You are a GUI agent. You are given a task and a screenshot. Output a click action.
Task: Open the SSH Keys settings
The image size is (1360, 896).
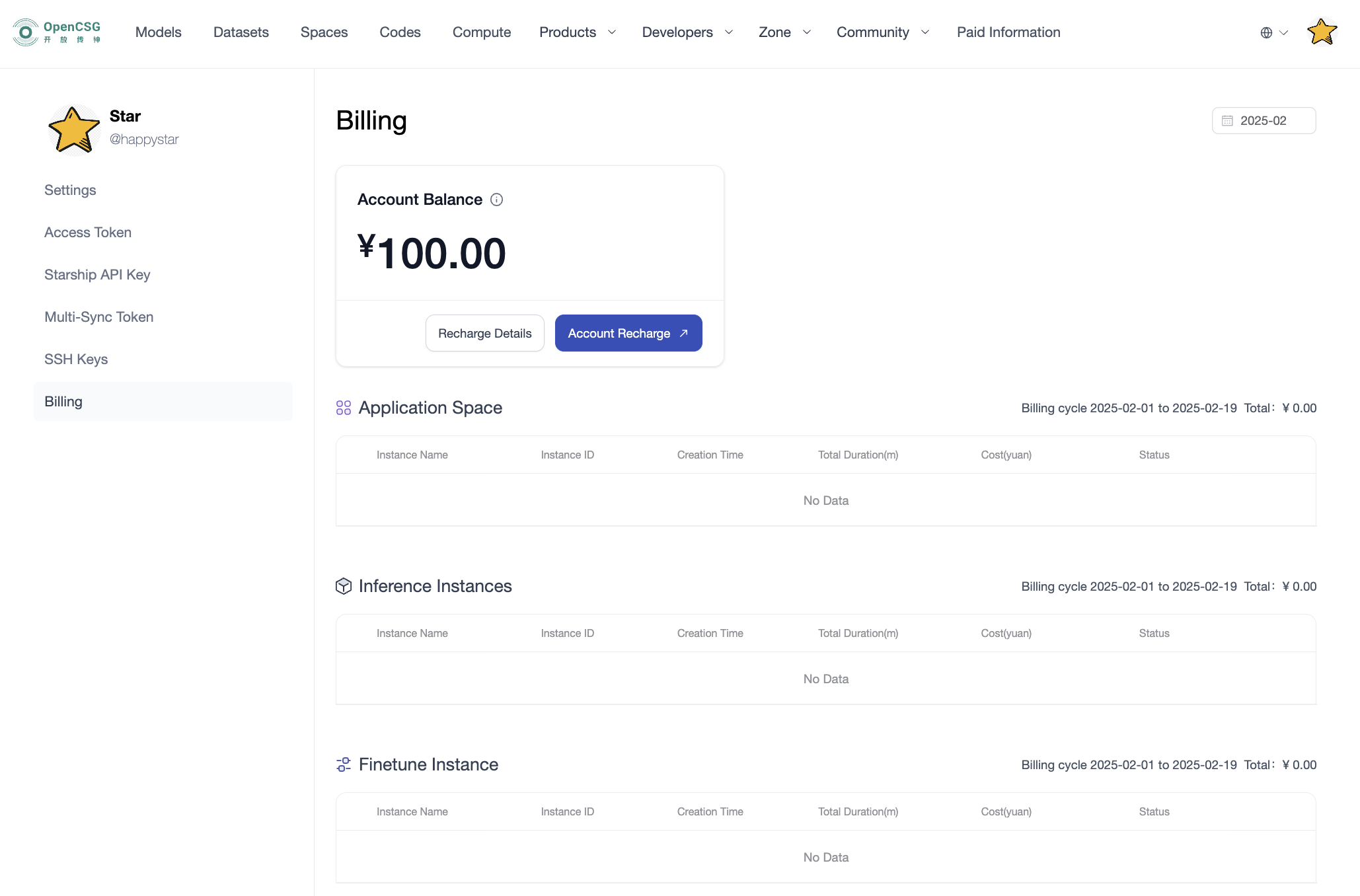76,359
